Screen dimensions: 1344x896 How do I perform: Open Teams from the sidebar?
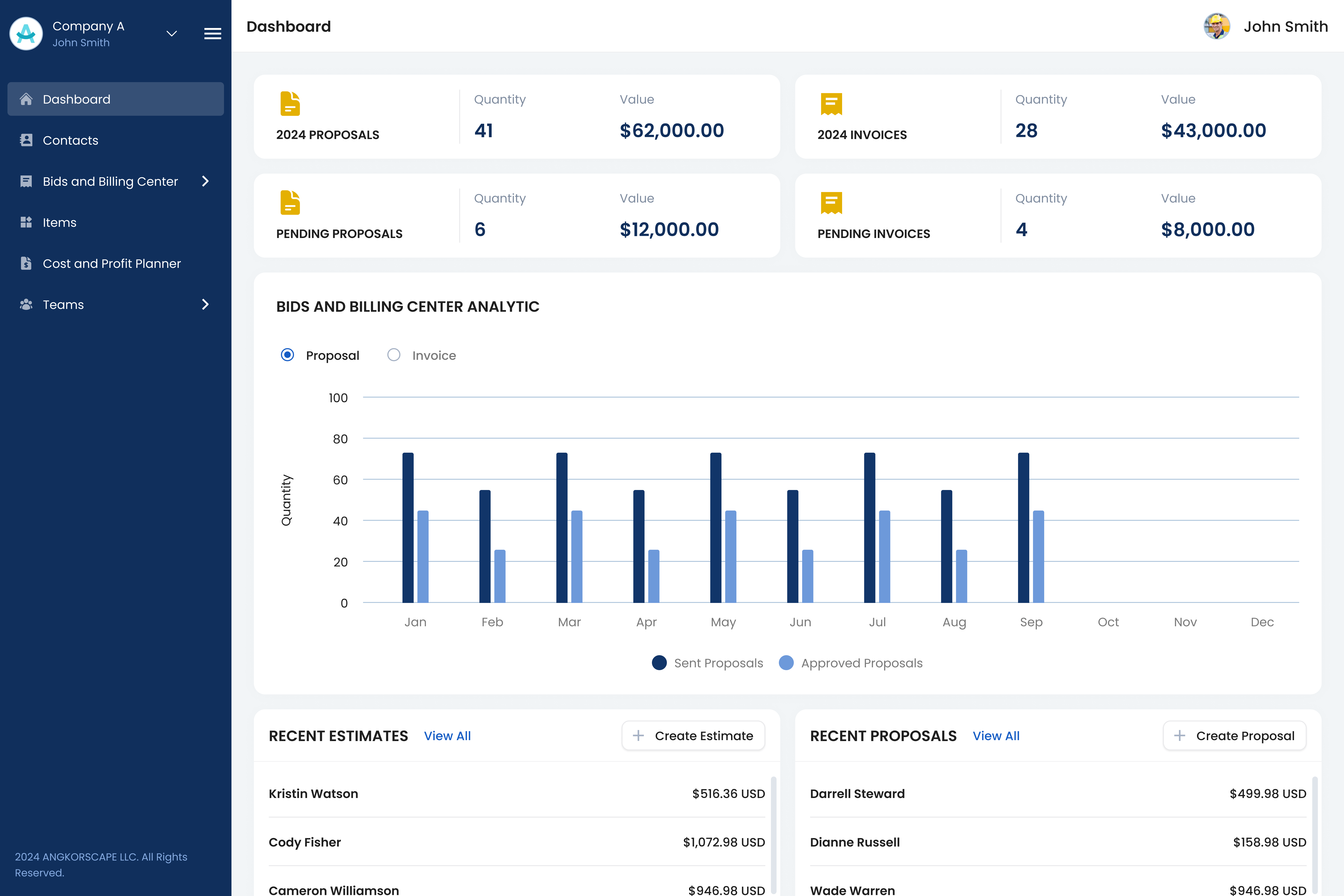tap(115, 304)
